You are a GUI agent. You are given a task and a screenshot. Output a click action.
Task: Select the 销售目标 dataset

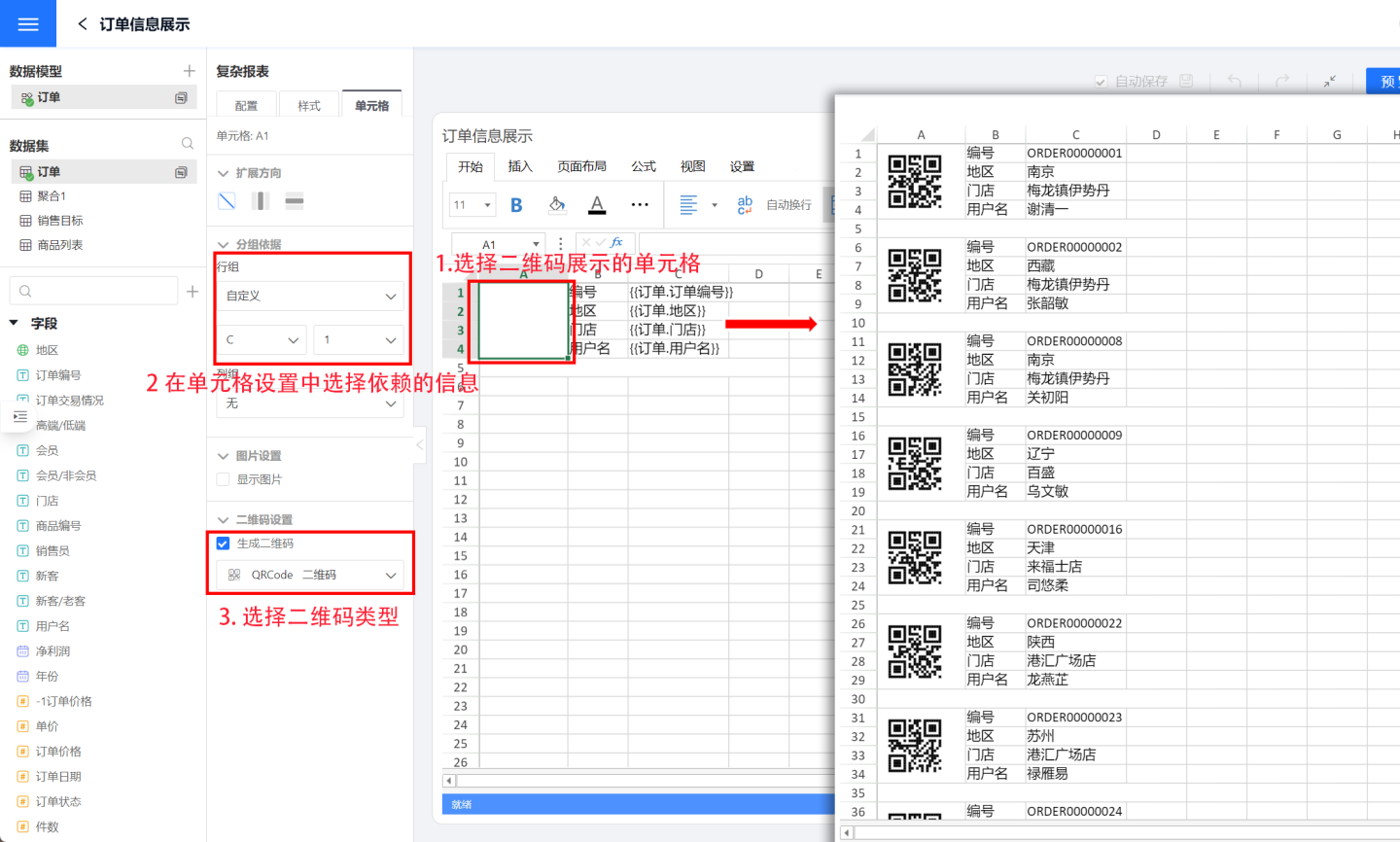coord(59,221)
